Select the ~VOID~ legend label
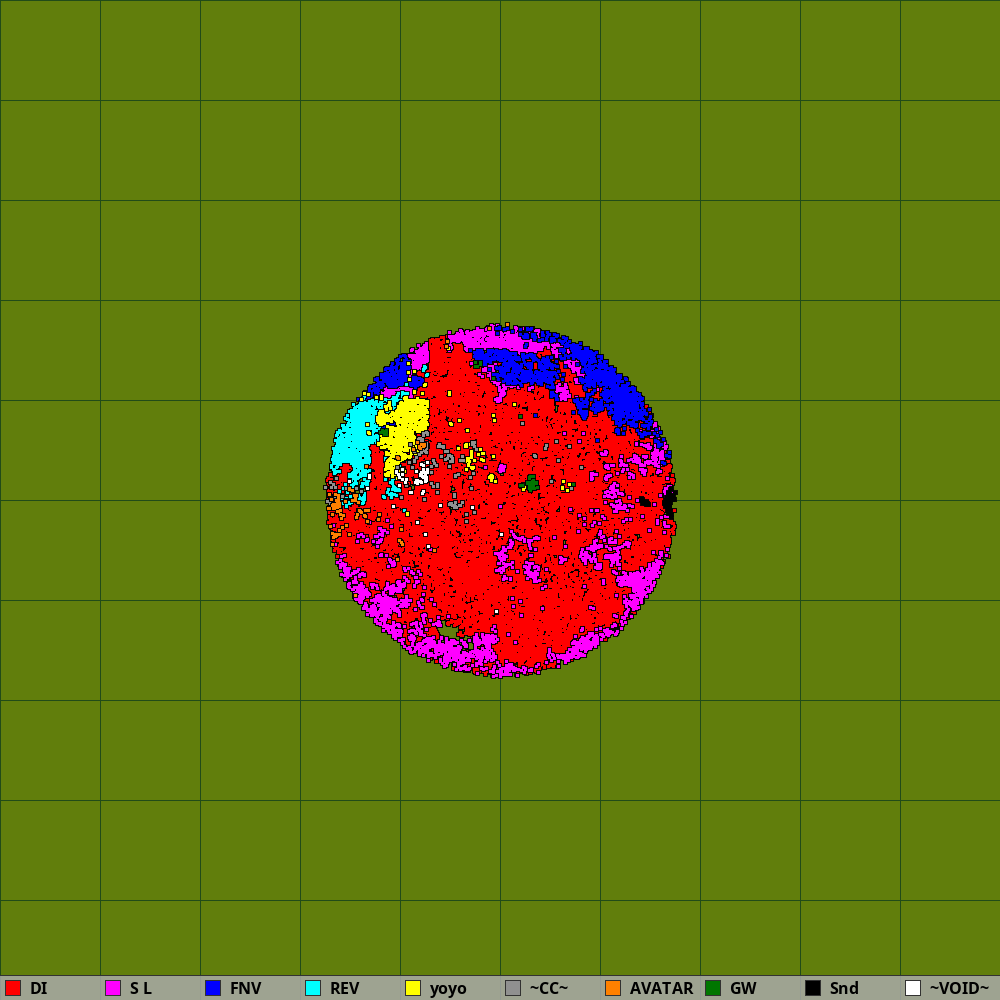This screenshot has width=1000, height=1000. click(x=959, y=989)
